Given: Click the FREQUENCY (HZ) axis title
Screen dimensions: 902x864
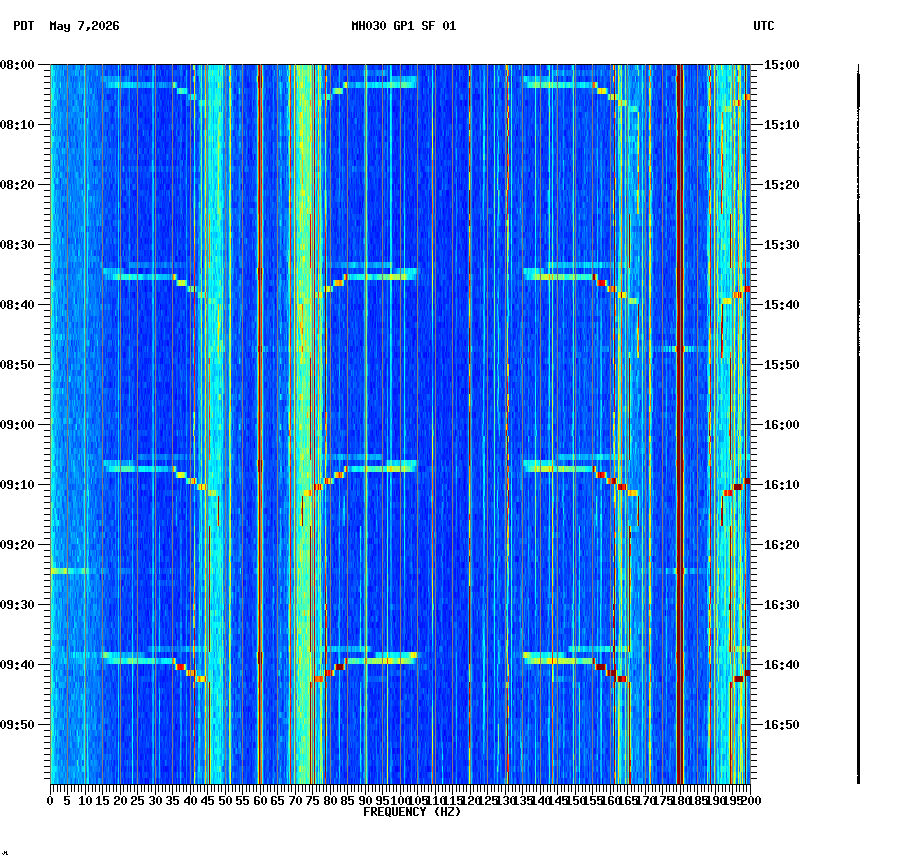Looking at the screenshot, I should point(412,812).
